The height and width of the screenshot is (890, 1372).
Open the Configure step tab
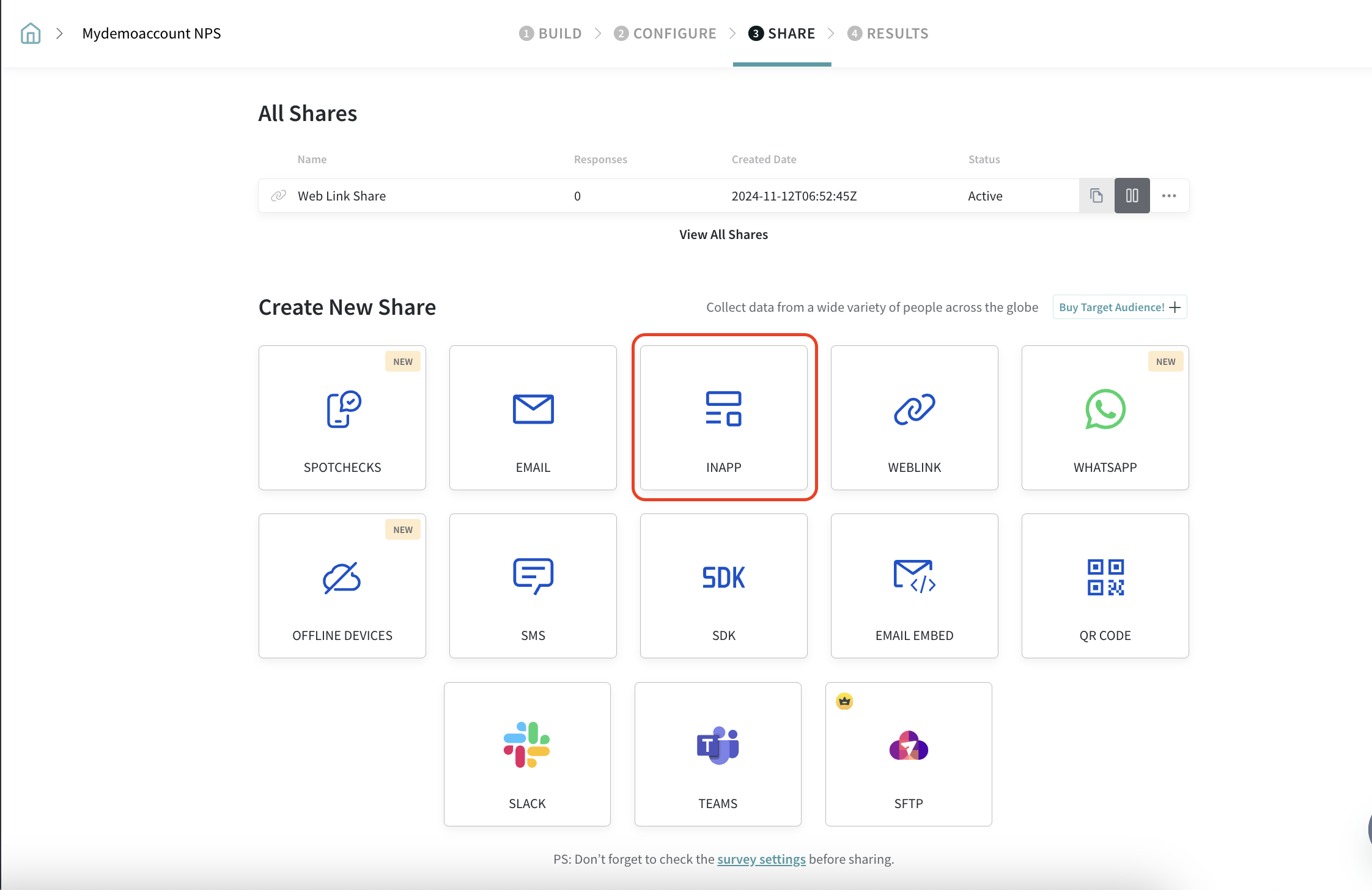click(665, 34)
